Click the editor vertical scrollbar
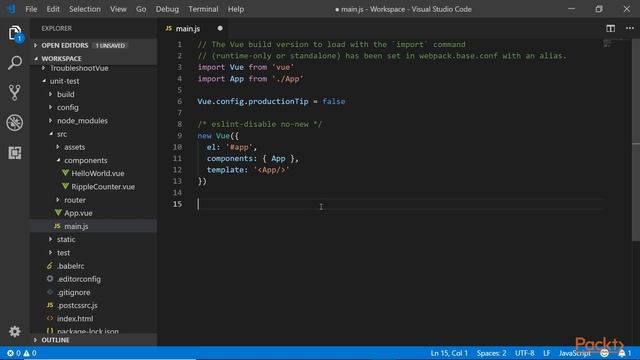The height and width of the screenshot is (360, 640). [636, 140]
